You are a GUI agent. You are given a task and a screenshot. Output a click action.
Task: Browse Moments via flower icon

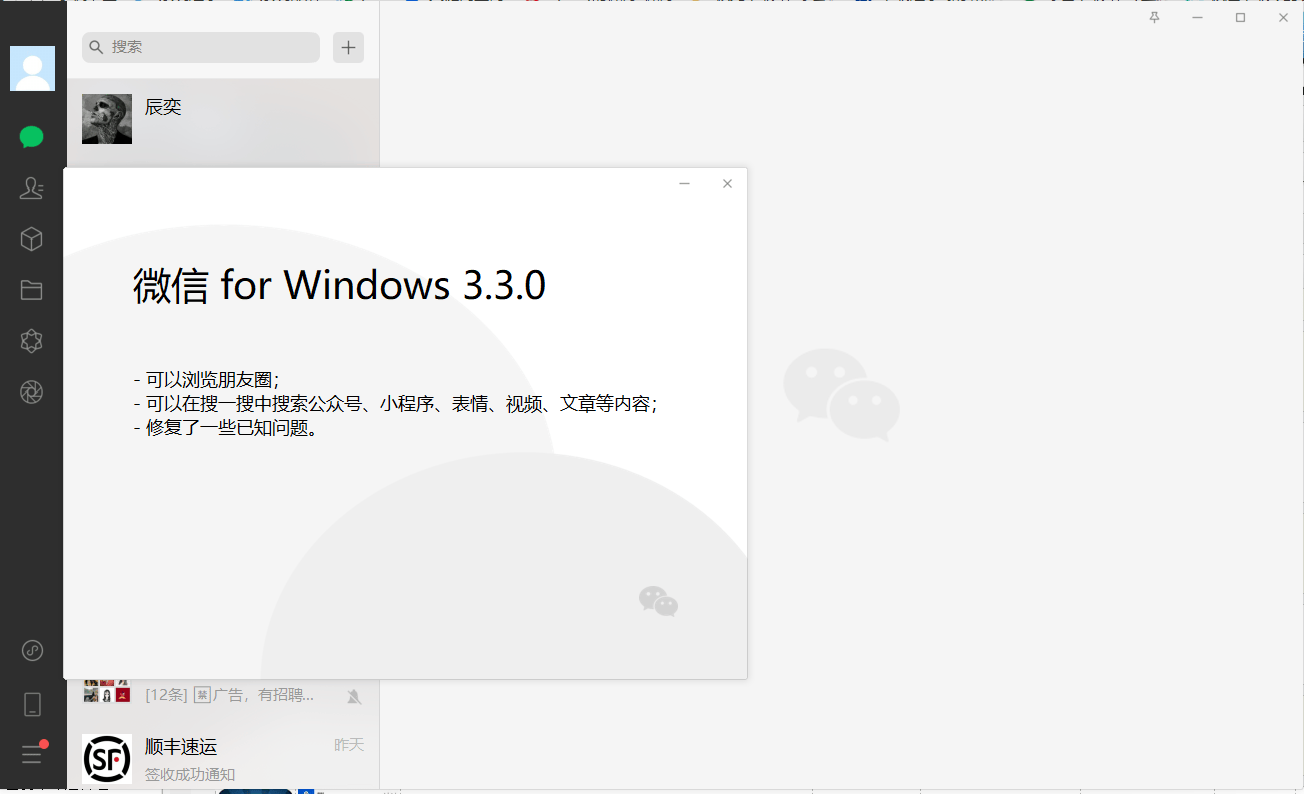(x=31, y=341)
